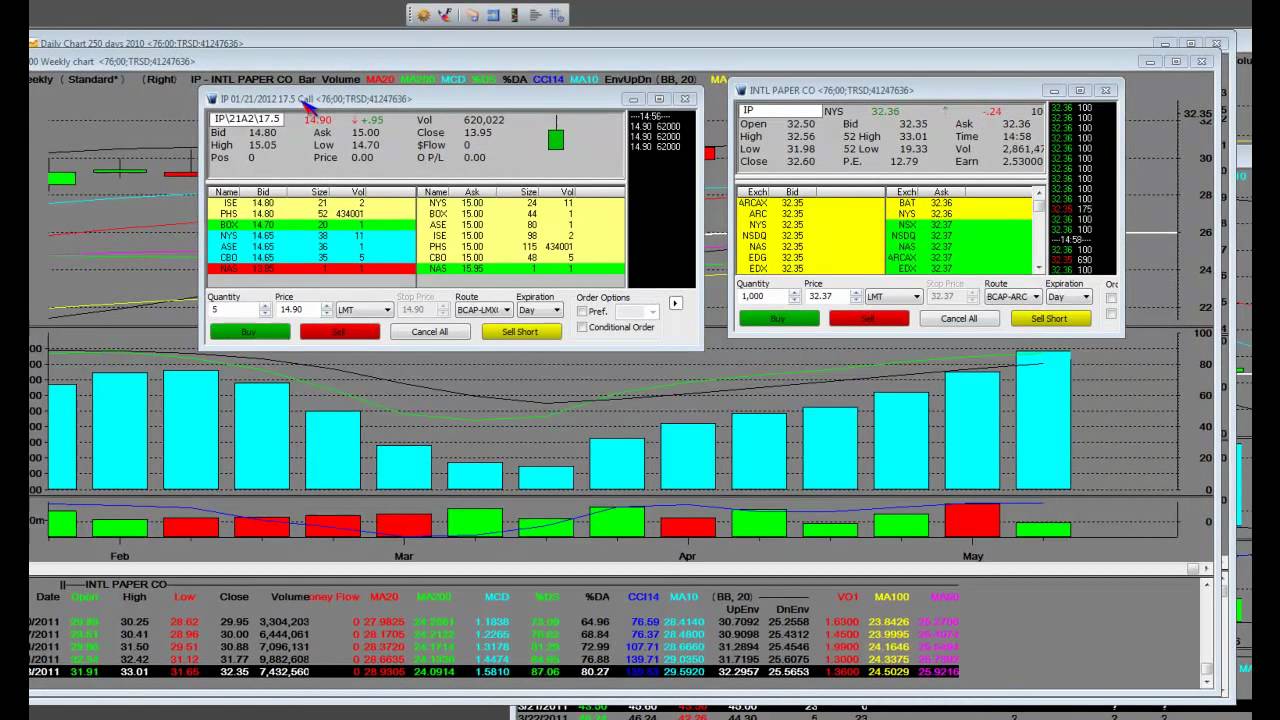Click Price stepper arrows beside 32.37
The image size is (1280, 720).
(x=856, y=297)
